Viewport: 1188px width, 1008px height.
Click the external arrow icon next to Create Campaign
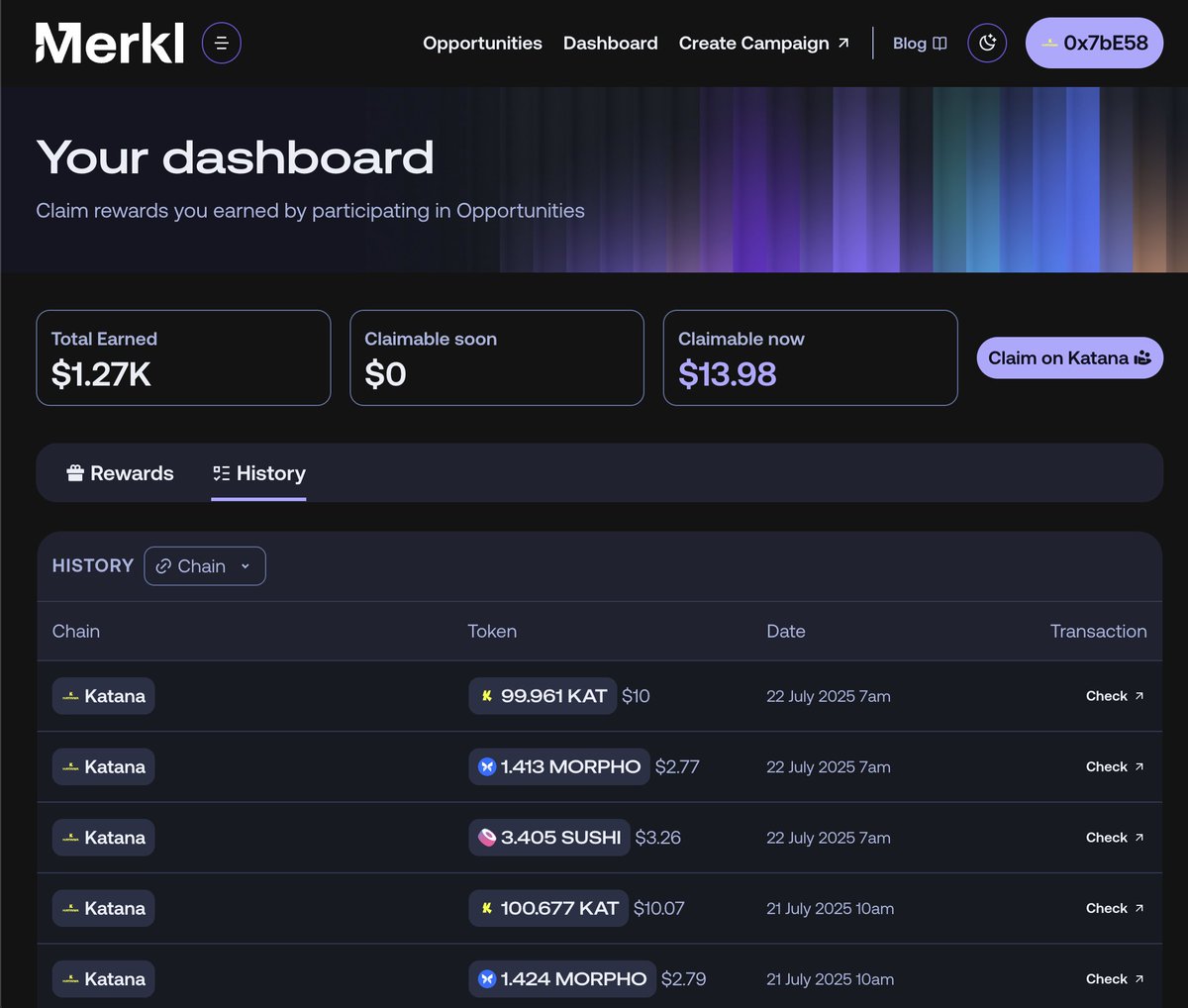click(x=843, y=43)
